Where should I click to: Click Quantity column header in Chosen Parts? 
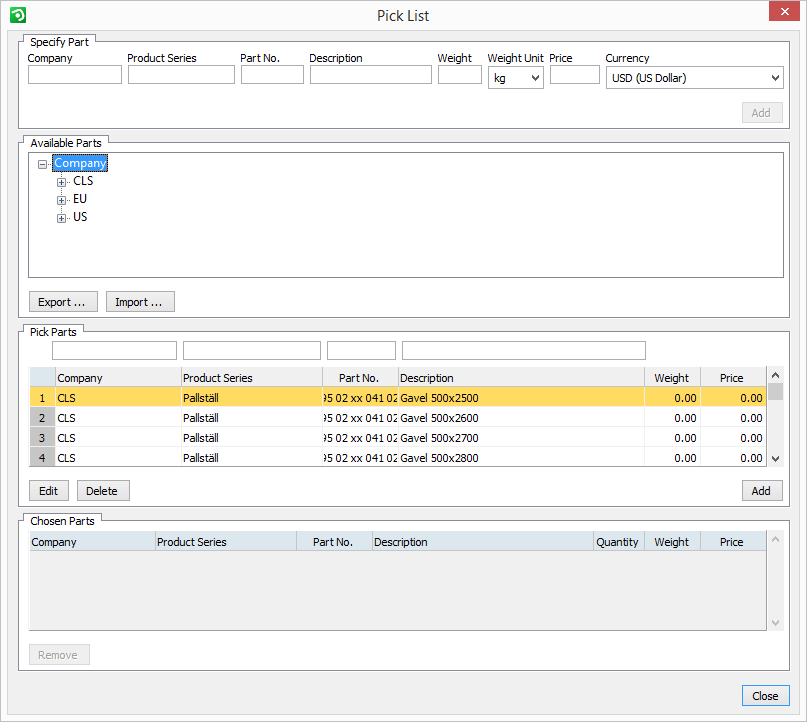click(617, 542)
